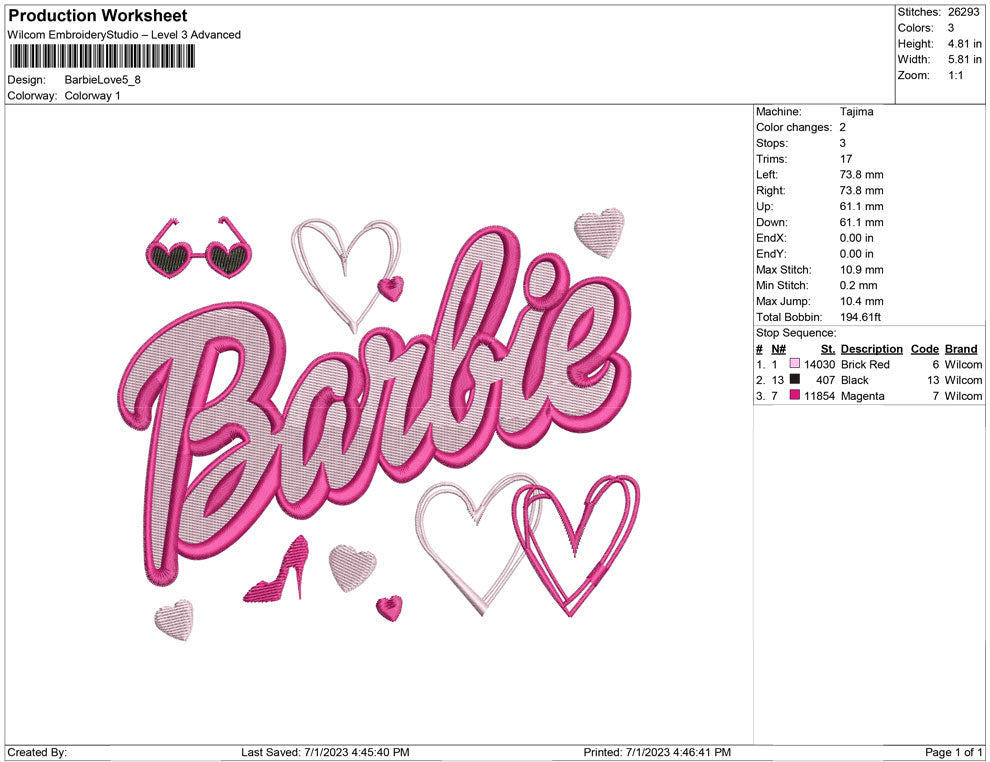
Task: Click the Machine value Tajima
Action: [856, 111]
